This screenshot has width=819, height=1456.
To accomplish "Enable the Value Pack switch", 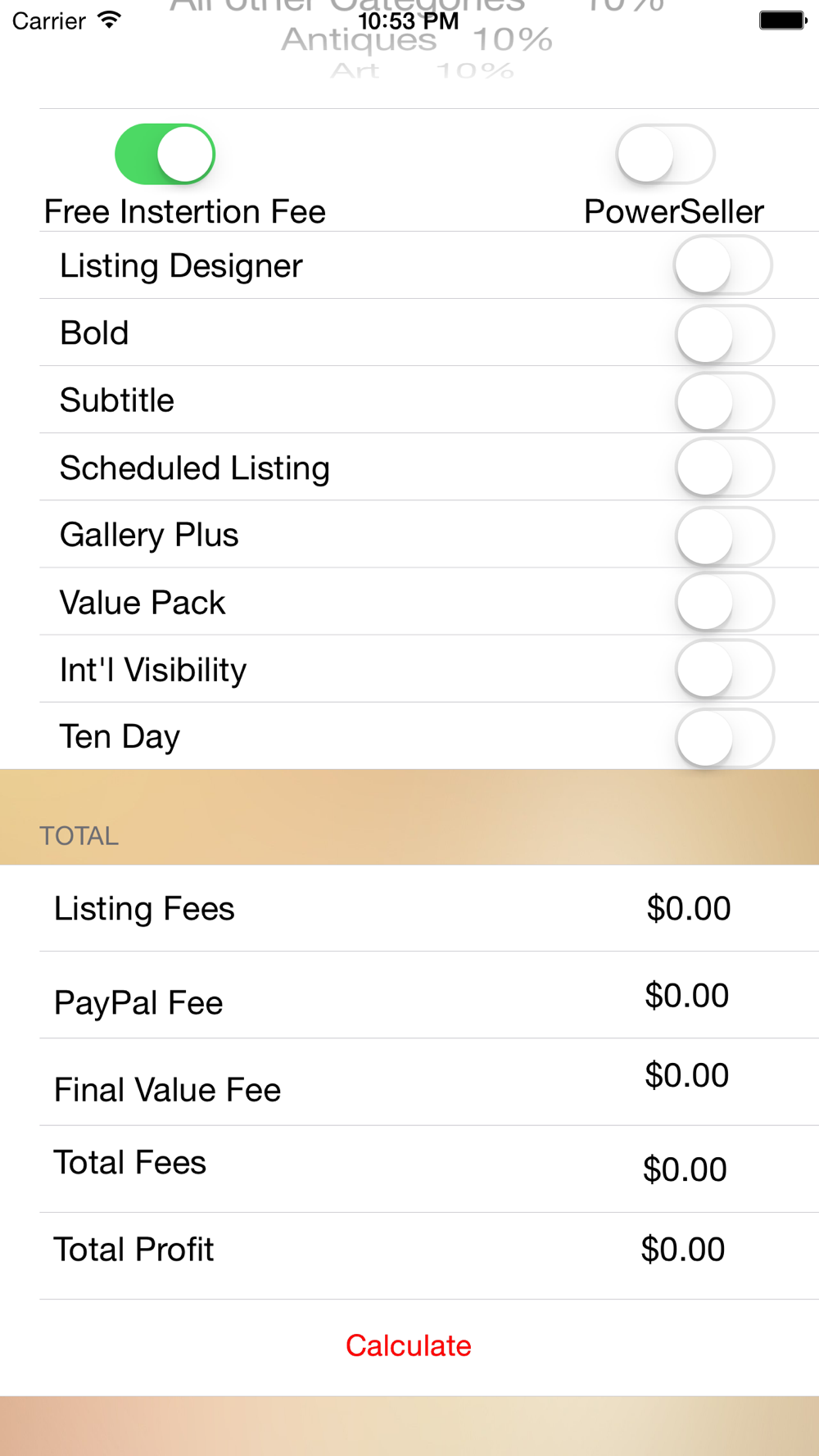I will pos(725,603).
